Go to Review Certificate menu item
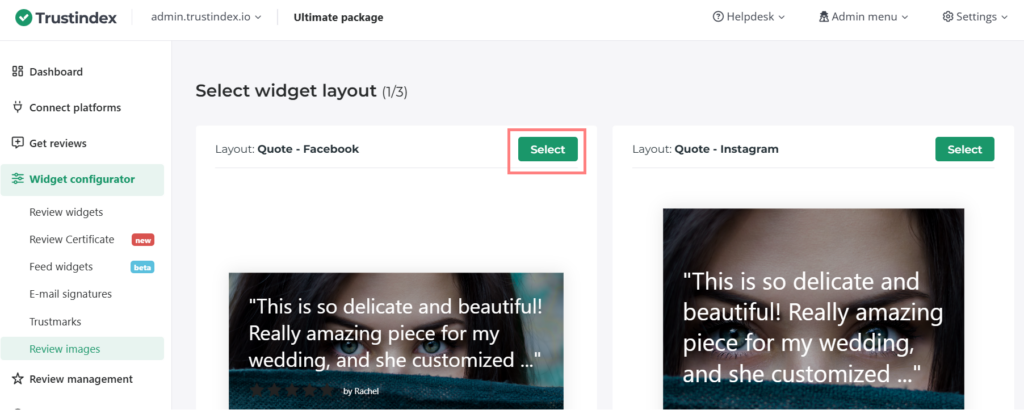Viewport: 1024px width, 418px height. point(72,240)
